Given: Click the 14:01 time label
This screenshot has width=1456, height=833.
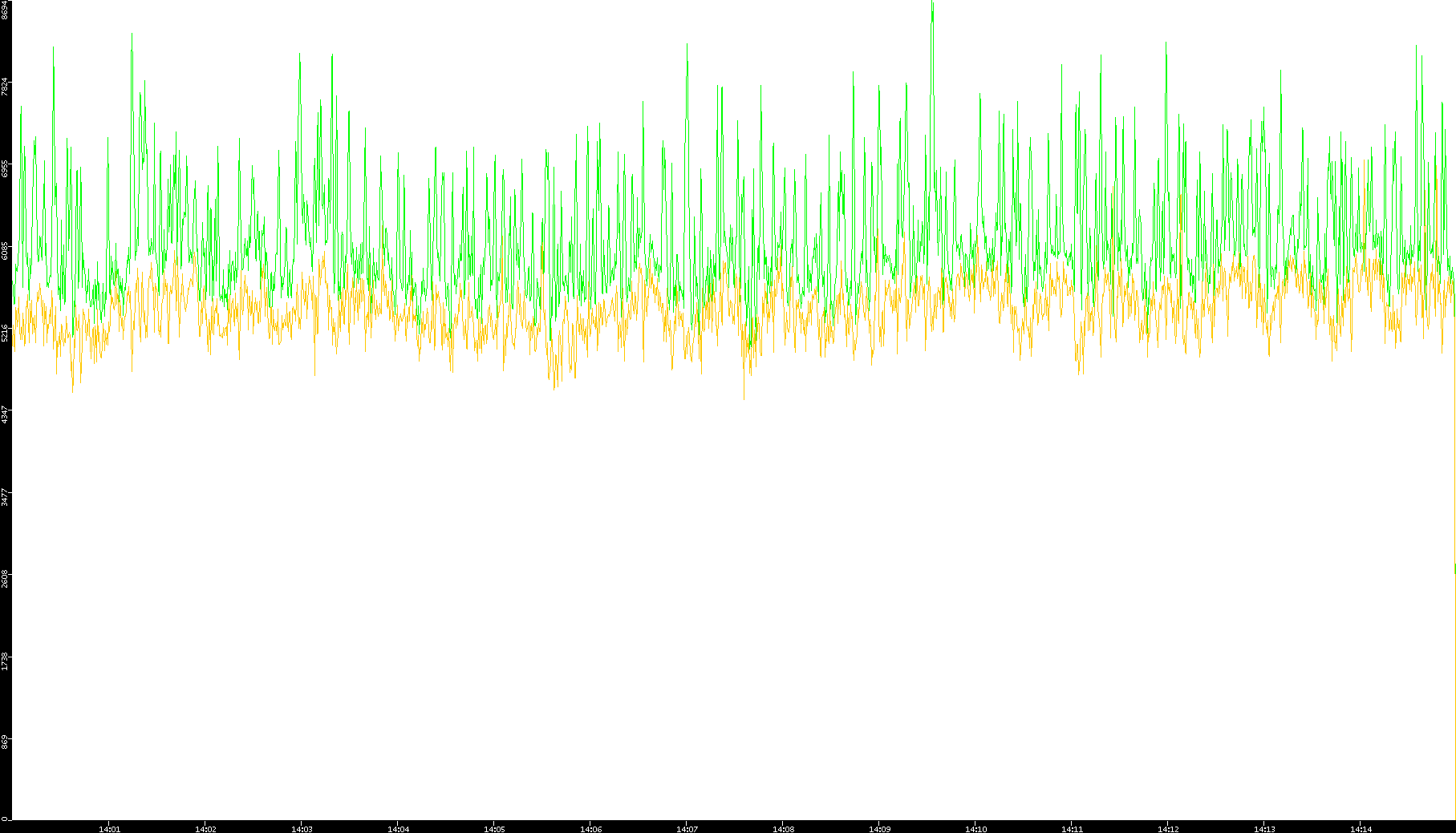Looking at the screenshot, I should point(109,829).
